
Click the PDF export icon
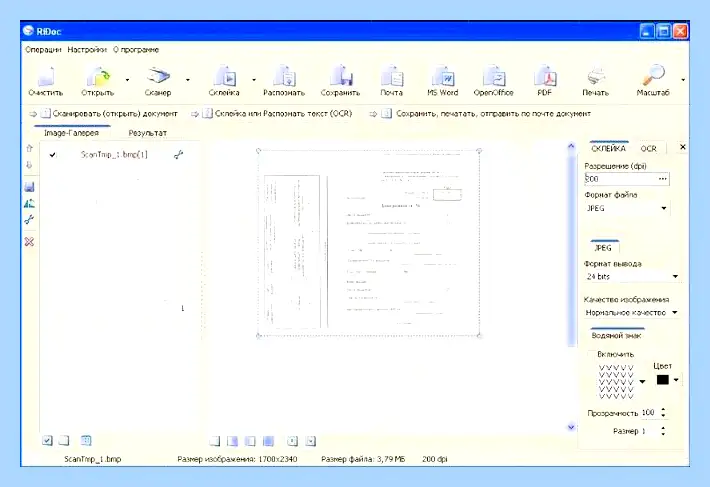[545, 76]
